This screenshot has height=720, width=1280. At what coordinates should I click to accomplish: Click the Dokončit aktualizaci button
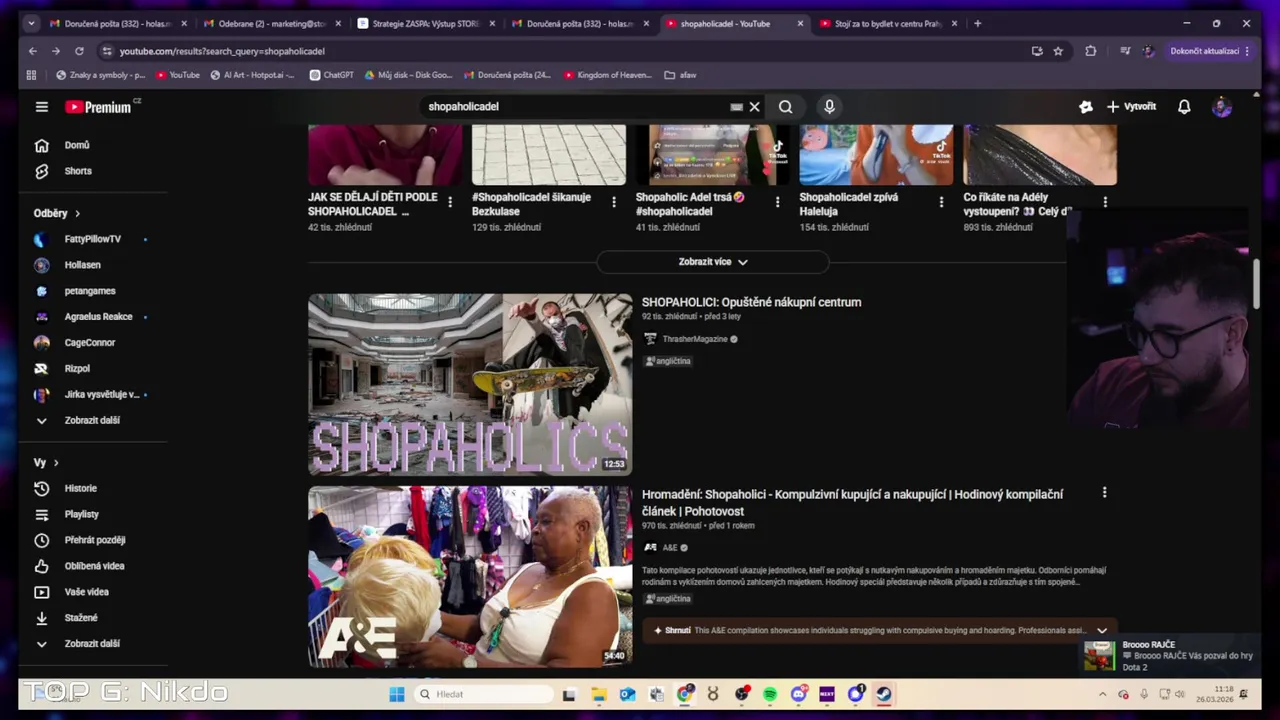point(1209,51)
